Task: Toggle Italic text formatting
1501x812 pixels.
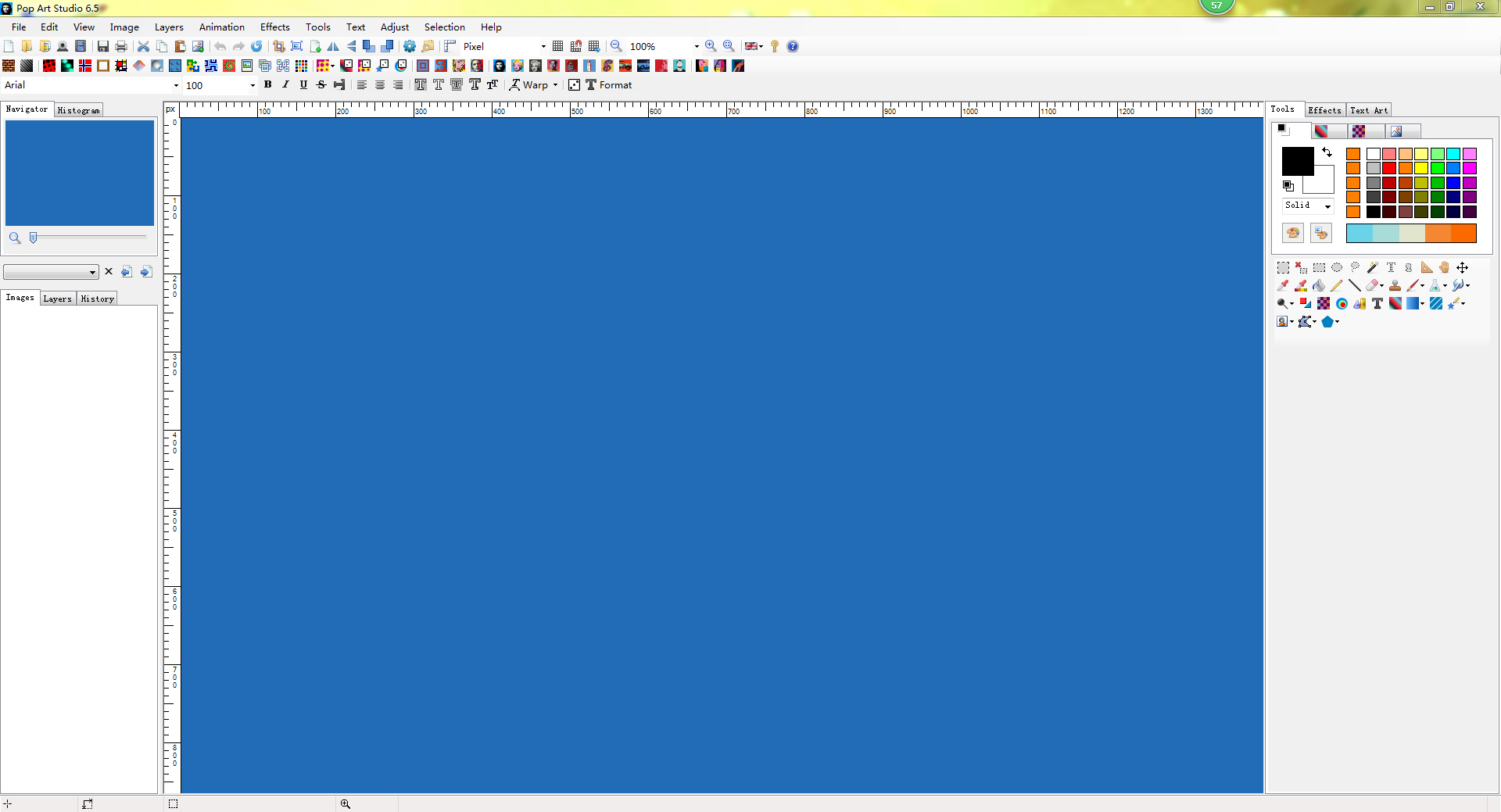Action: point(285,84)
